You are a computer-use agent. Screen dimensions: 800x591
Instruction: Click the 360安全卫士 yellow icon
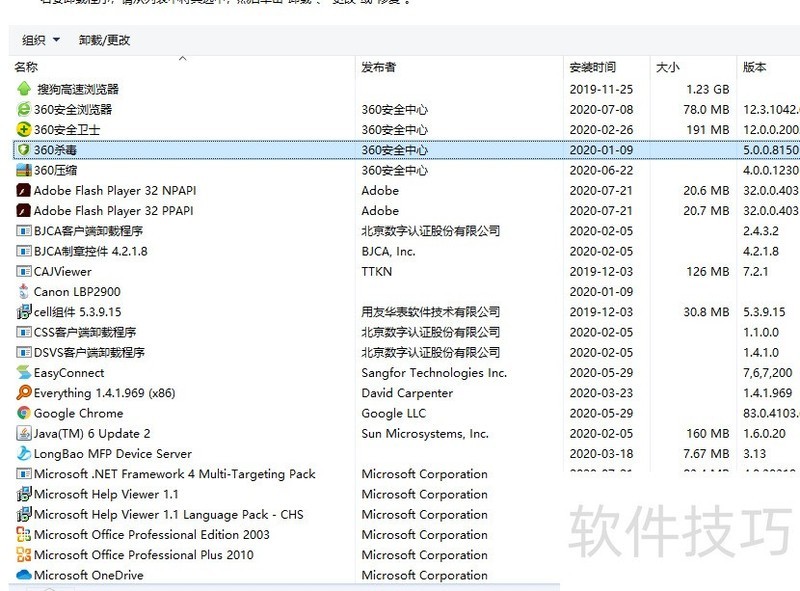[24, 130]
